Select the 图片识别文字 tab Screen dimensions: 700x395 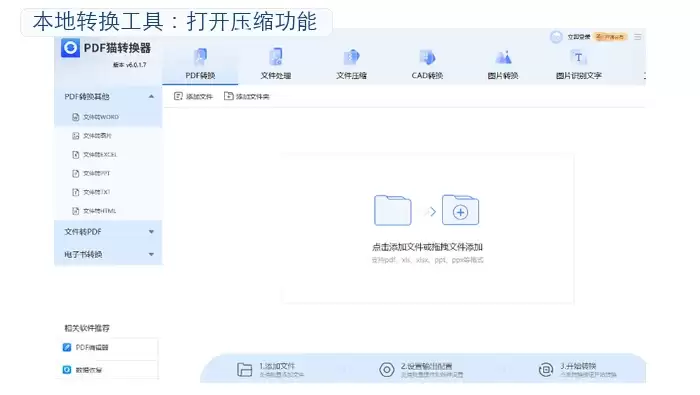[x=579, y=64]
